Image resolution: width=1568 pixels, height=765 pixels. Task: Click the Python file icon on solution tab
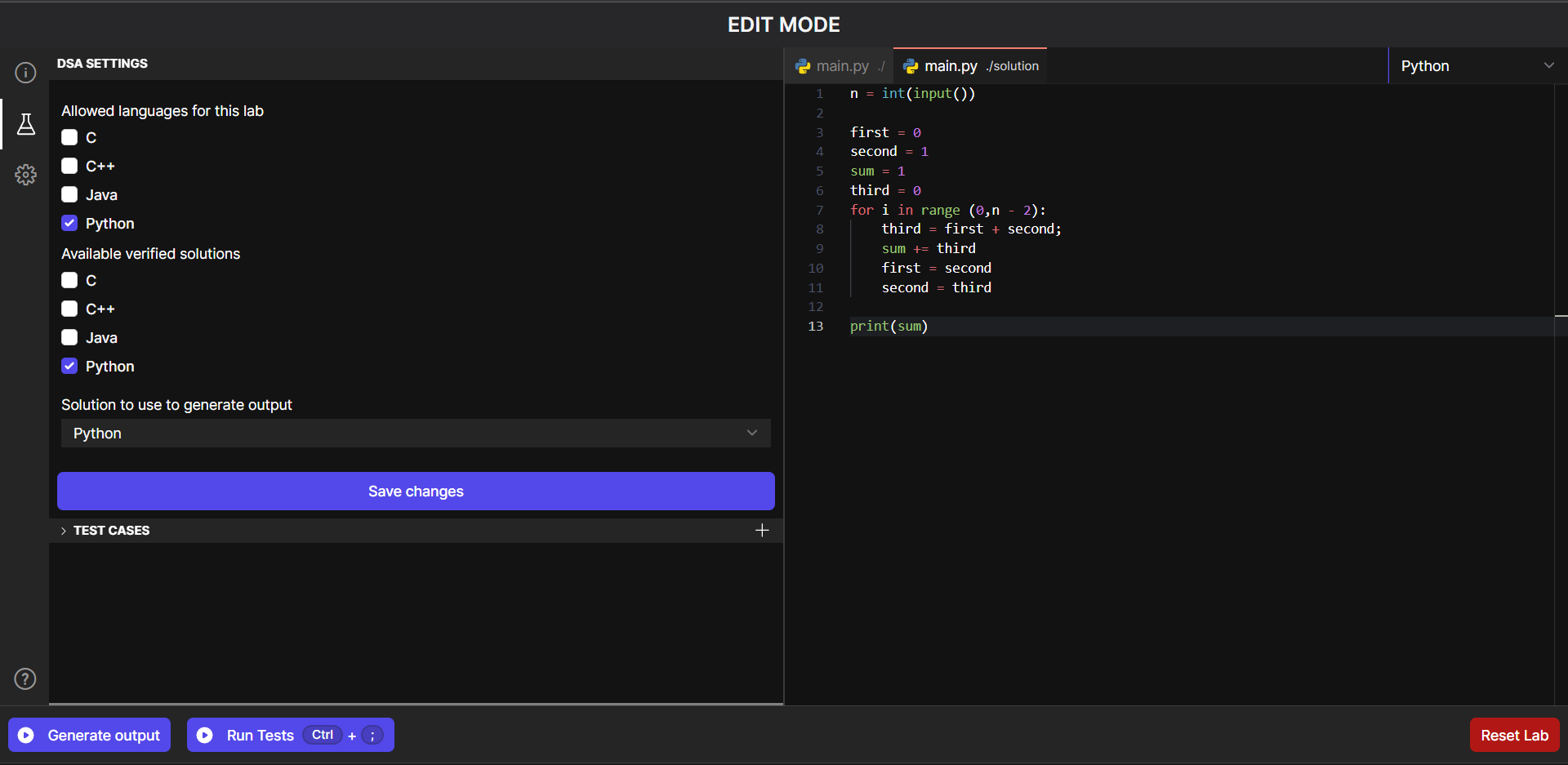[911, 67]
